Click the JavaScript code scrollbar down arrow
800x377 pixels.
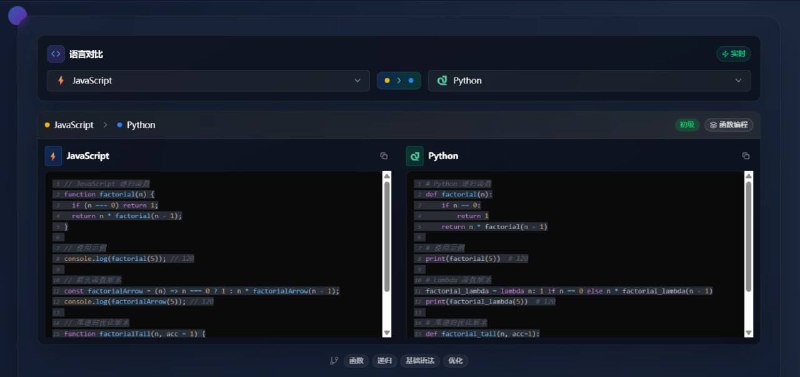pyautogui.click(x=387, y=333)
